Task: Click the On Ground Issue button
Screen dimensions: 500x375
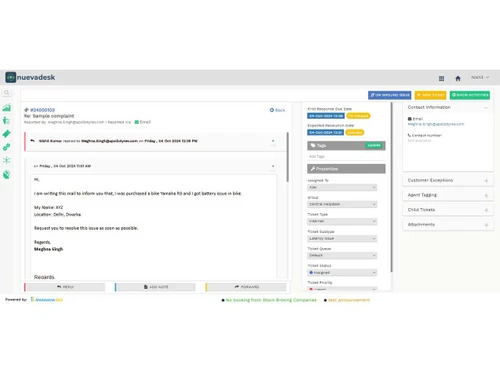Action: point(390,95)
